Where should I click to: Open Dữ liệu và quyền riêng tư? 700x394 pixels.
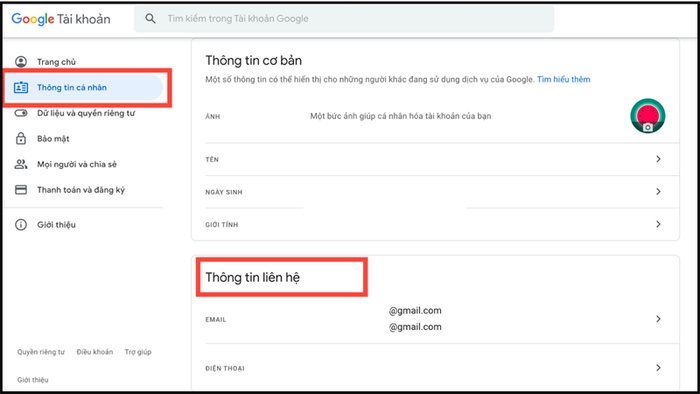coord(86,113)
